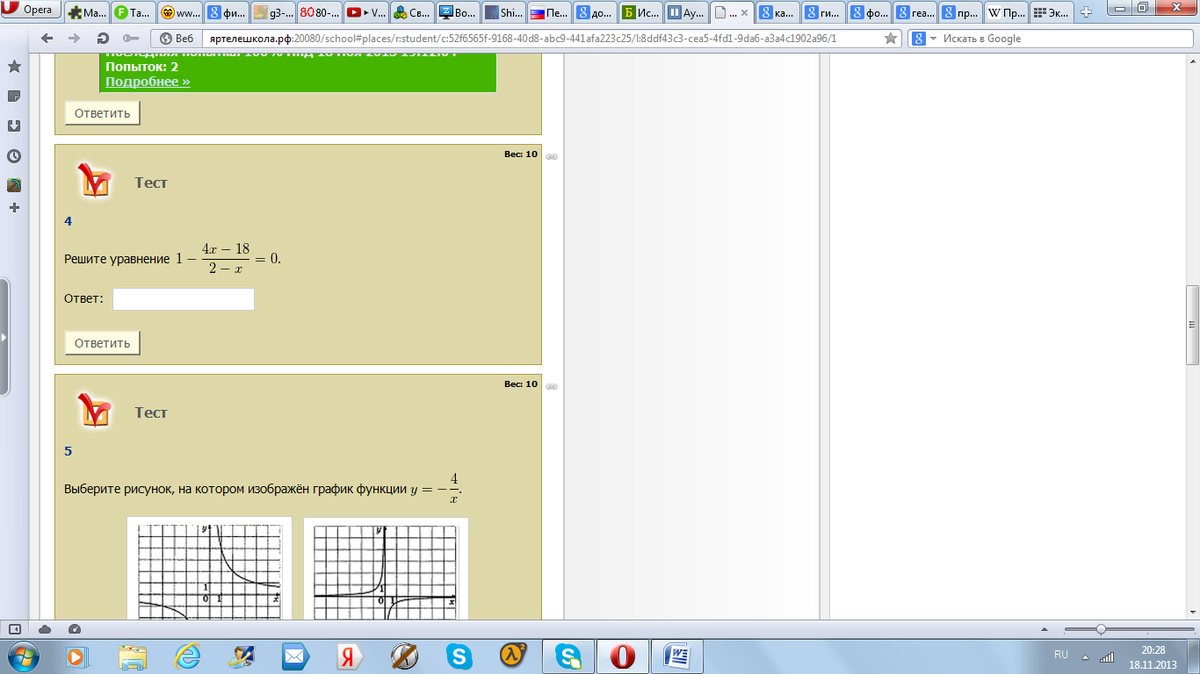Screen dimensions: 1200x674
Task: Open the Notes panel in Opera sidebar
Action: click(14, 97)
